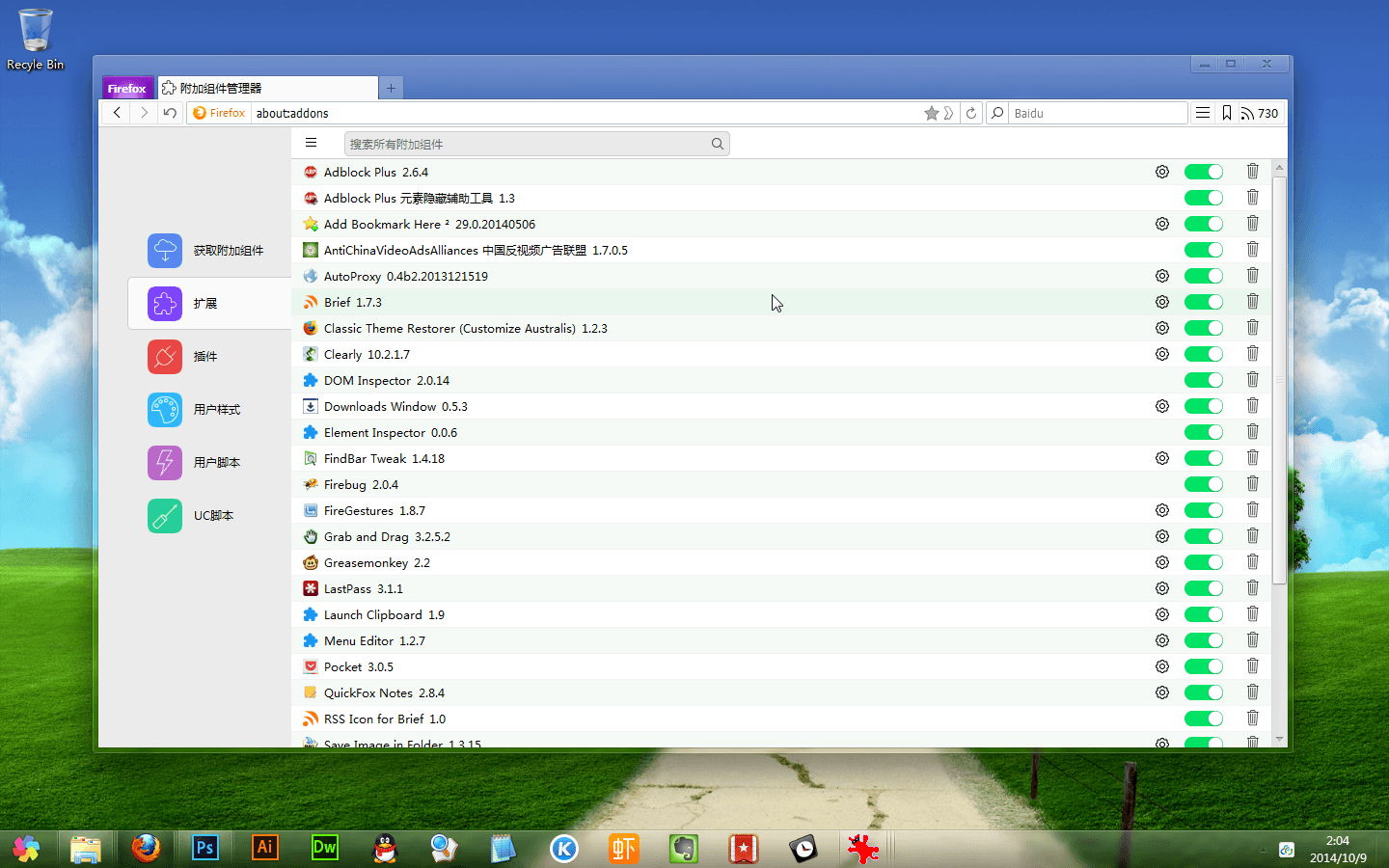Screen dimensions: 1389x868
Task: Open Pocket options gear
Action: coord(1162,666)
